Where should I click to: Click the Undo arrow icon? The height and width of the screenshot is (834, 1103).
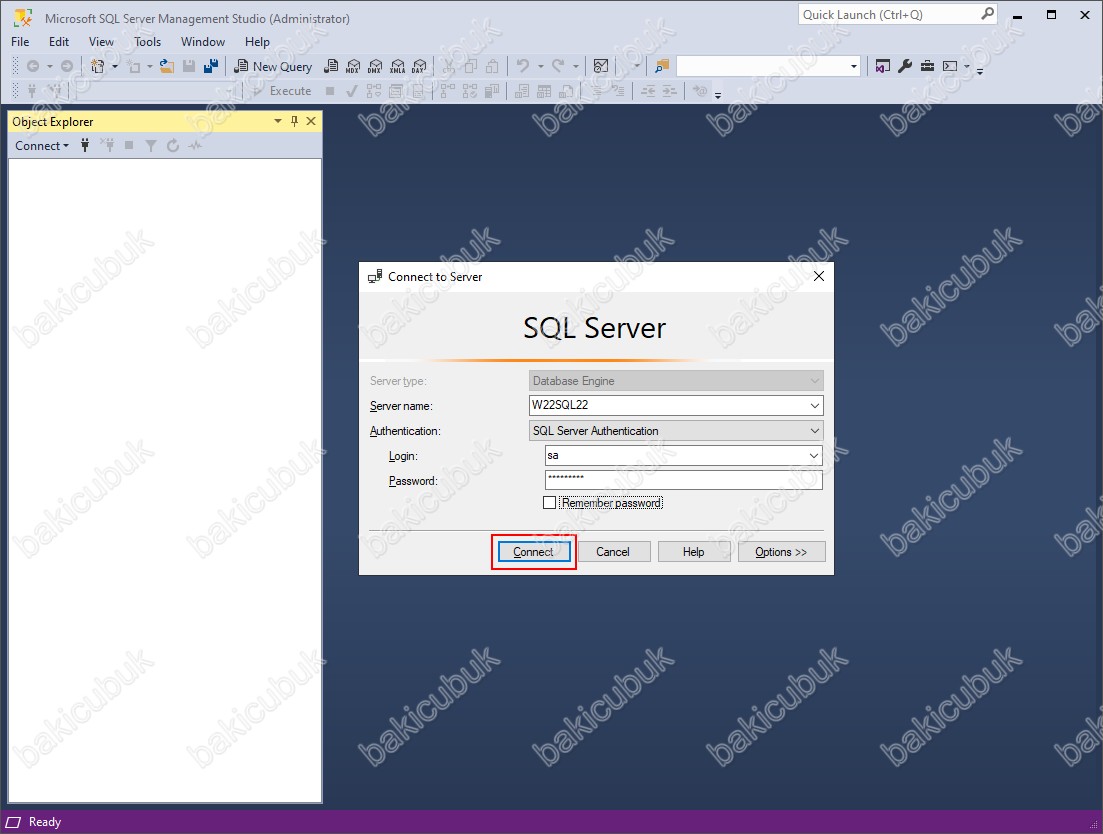coord(522,66)
